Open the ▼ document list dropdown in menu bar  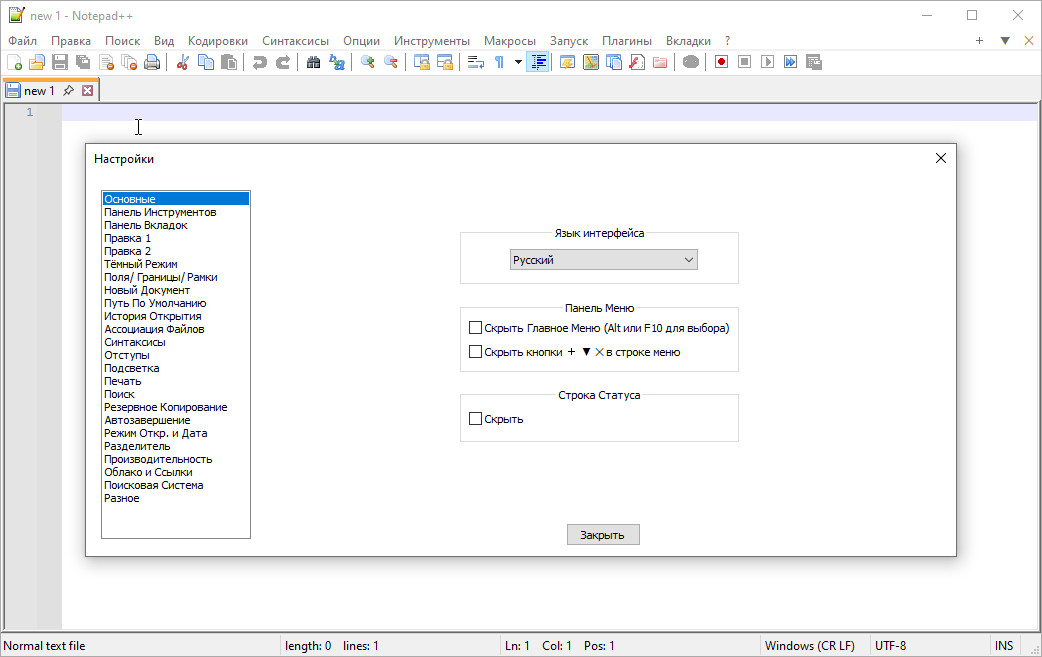pos(1005,41)
